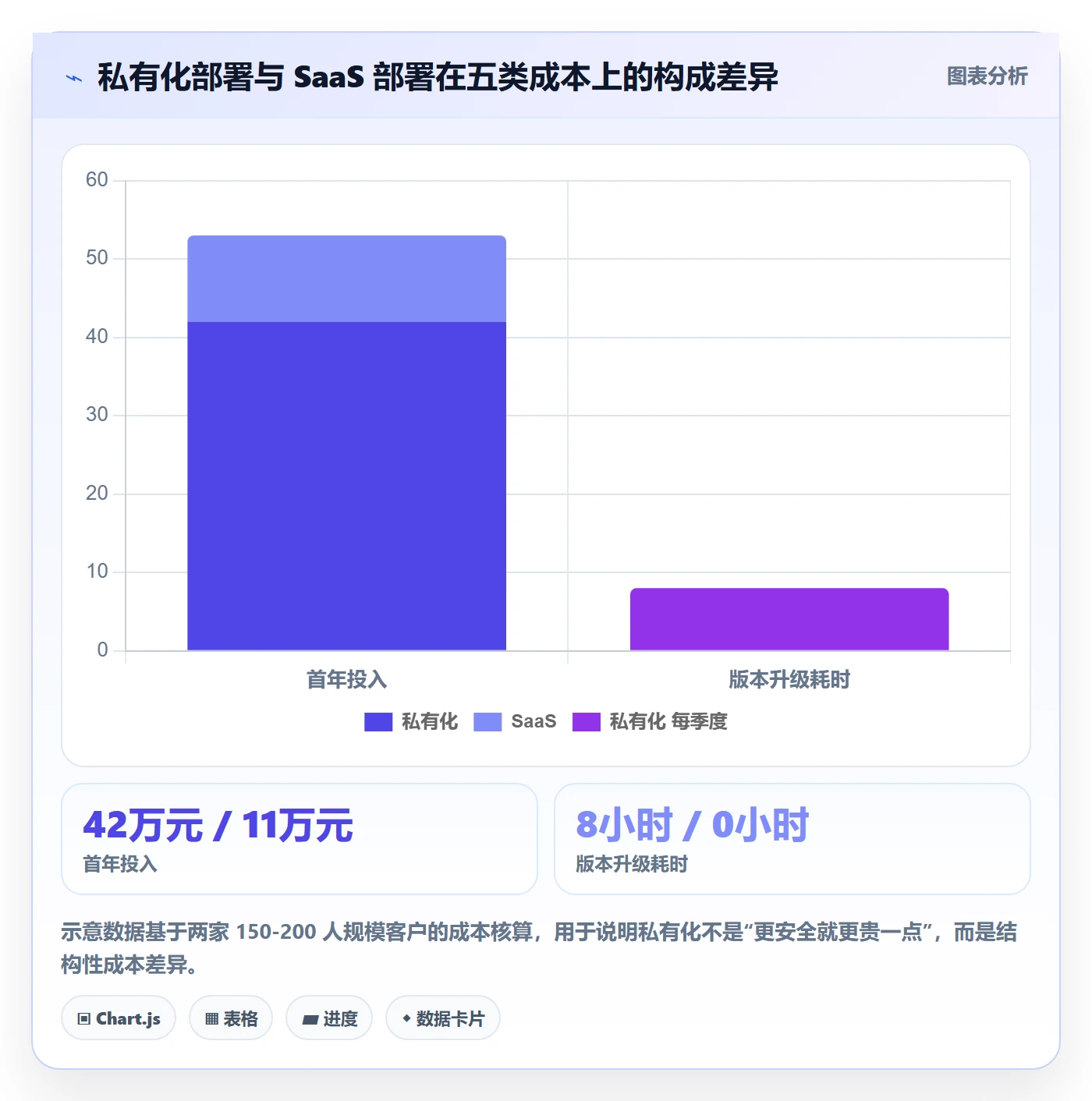
Task: Toggle the 私有化 legend item
Action: click(411, 721)
